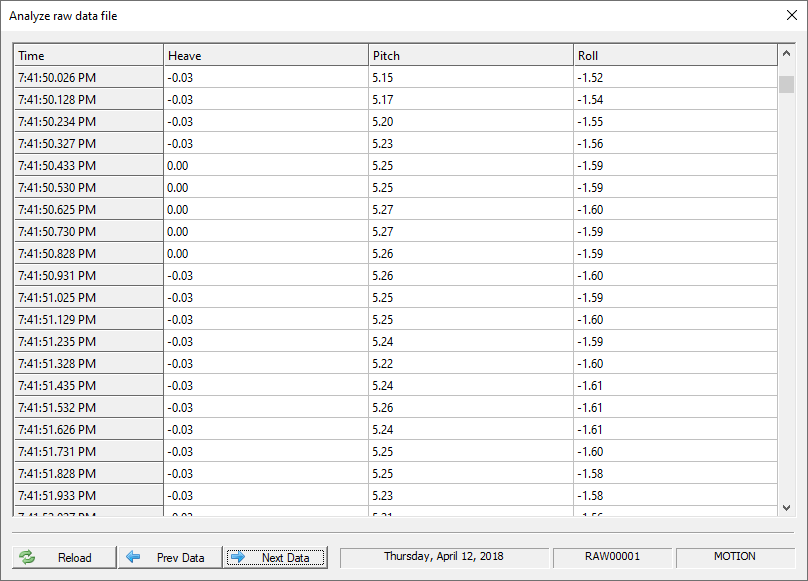Image resolution: width=808 pixels, height=581 pixels.
Task: Select row time 7:41:51.328 PM
Action: (89, 363)
